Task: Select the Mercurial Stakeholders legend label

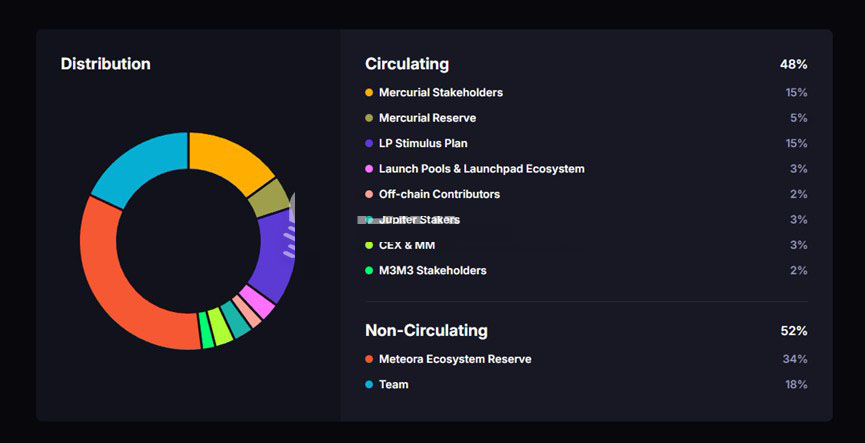Action: (440, 93)
